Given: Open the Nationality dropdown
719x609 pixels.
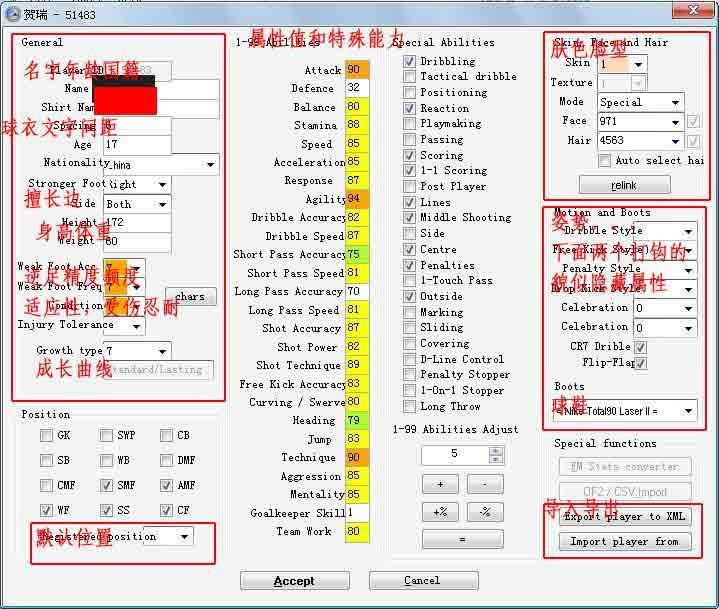Looking at the screenshot, I should (210, 164).
